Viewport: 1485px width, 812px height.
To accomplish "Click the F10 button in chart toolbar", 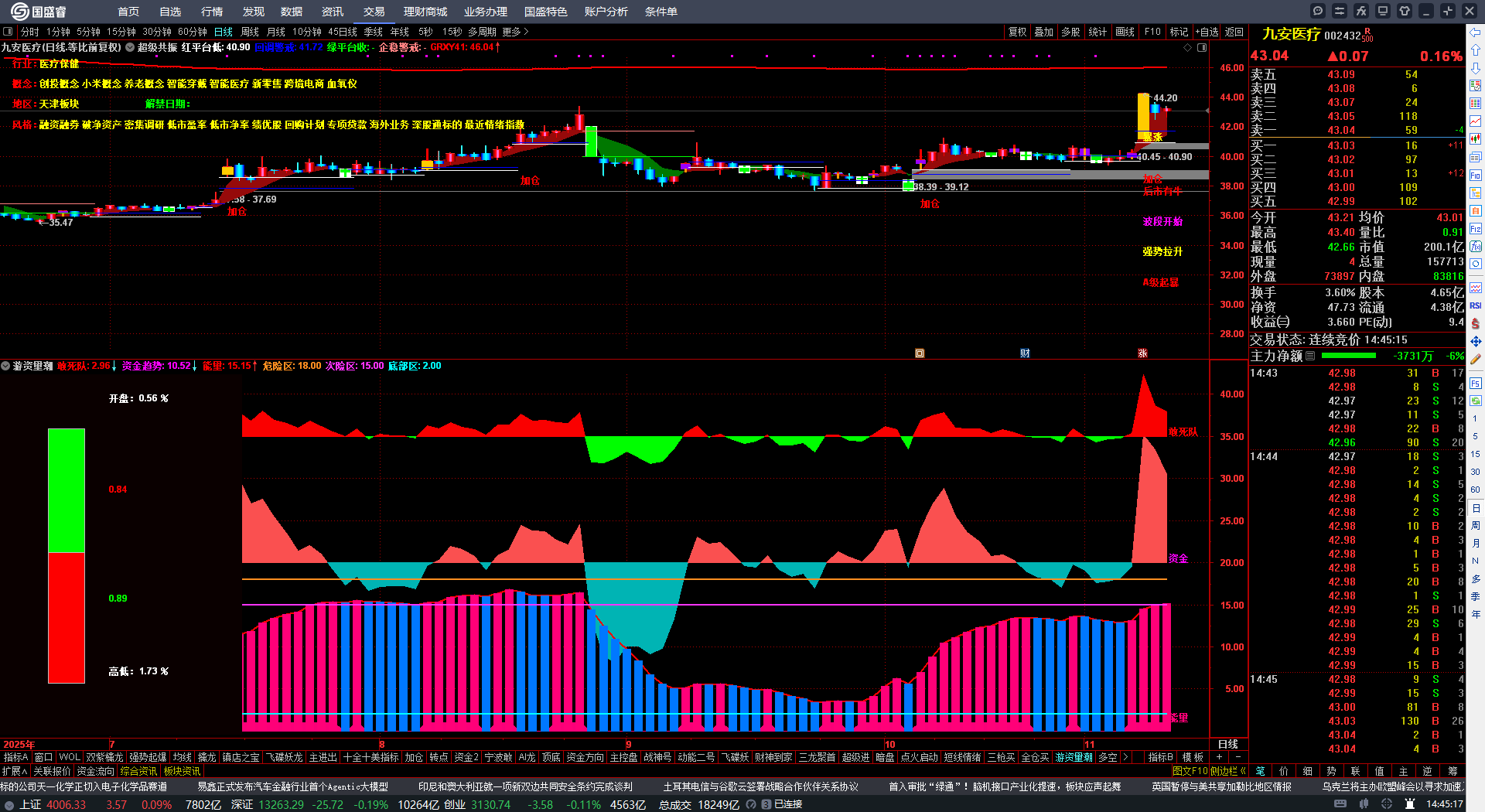I will click(x=1152, y=32).
